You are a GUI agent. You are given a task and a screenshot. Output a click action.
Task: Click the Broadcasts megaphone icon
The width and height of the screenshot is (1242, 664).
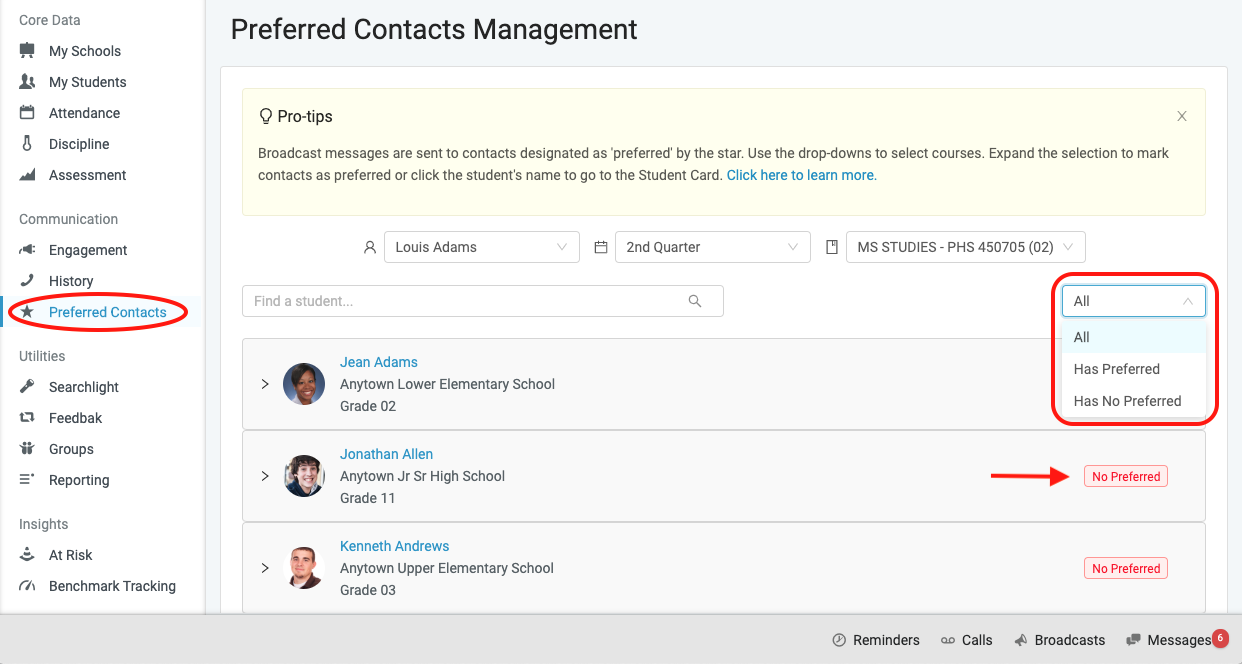click(1021, 640)
